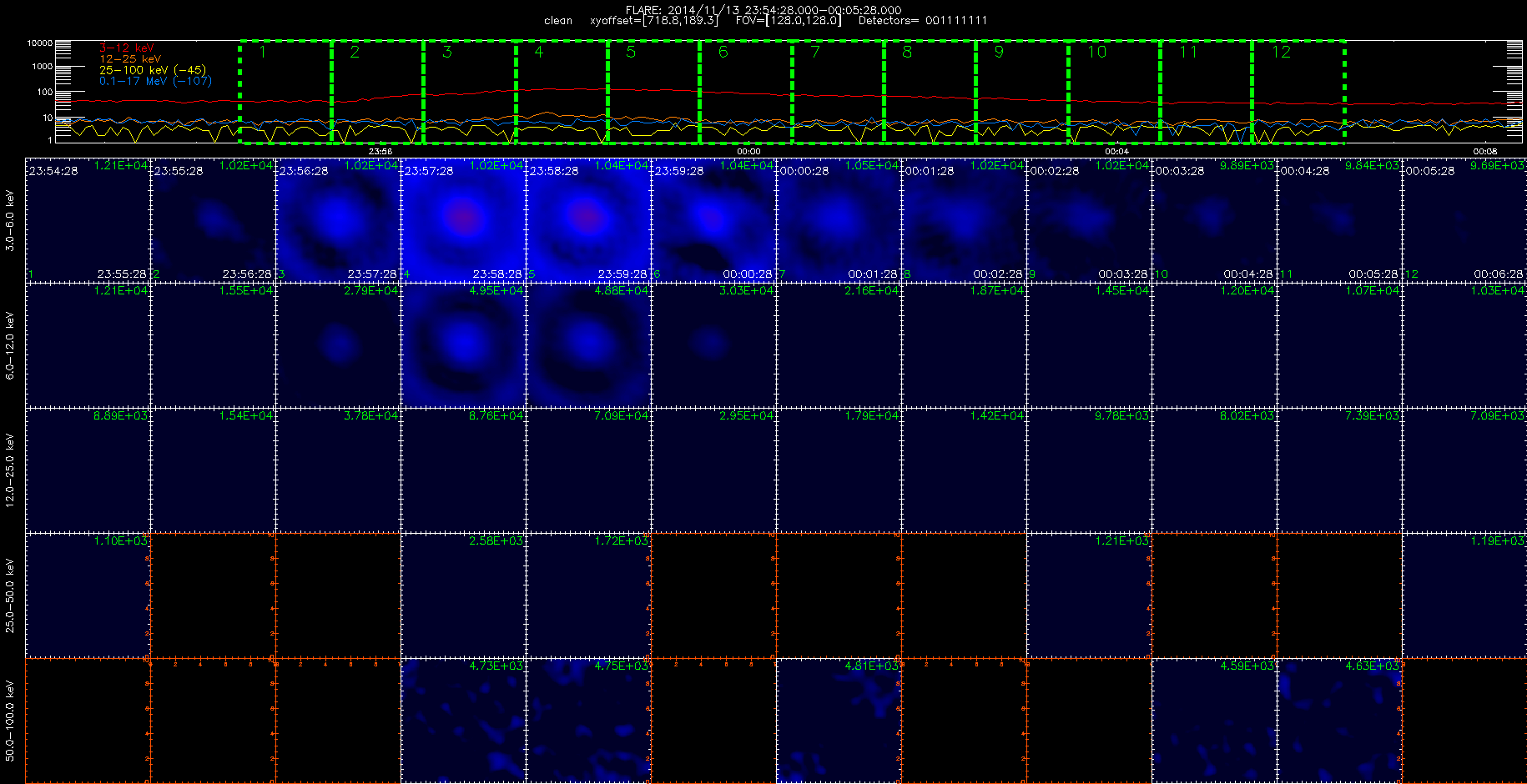Image resolution: width=1527 pixels, height=784 pixels.
Task: Click the 1.72E+03 peak value
Action: (622, 540)
